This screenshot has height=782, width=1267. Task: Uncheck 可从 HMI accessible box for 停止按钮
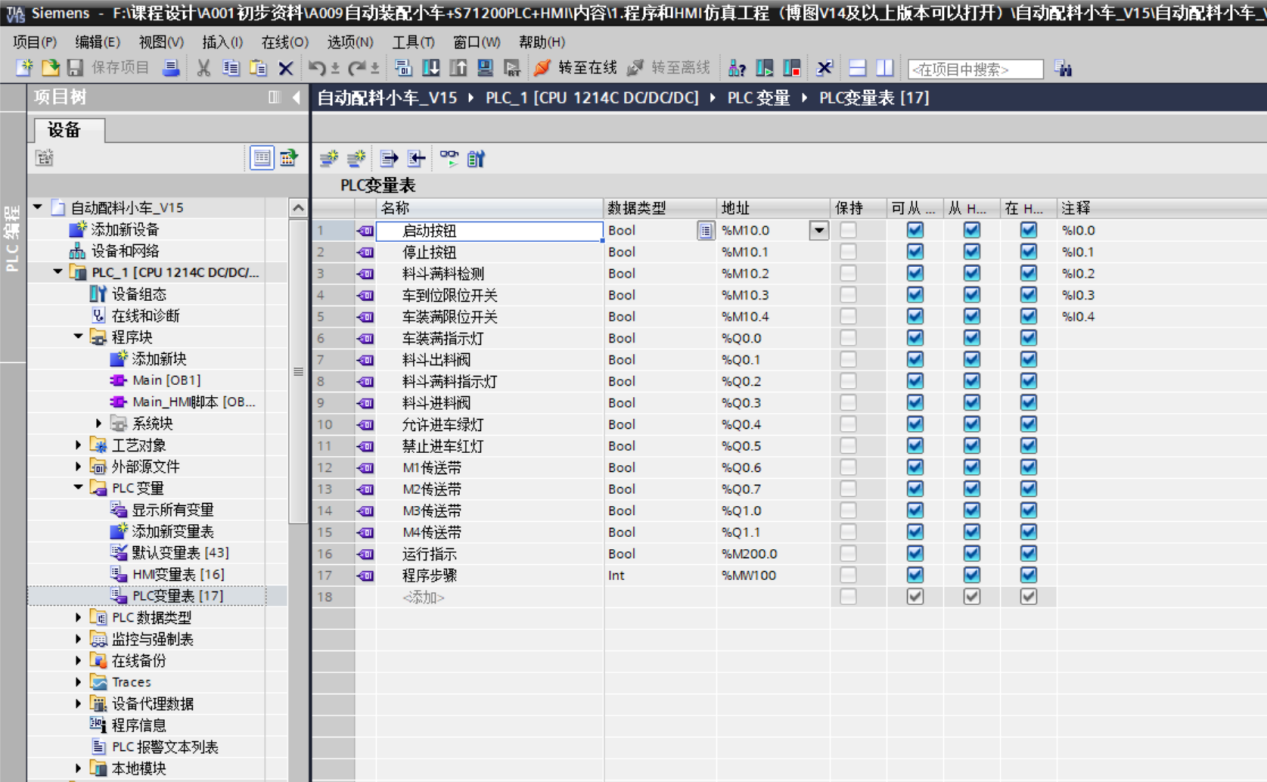[914, 252]
